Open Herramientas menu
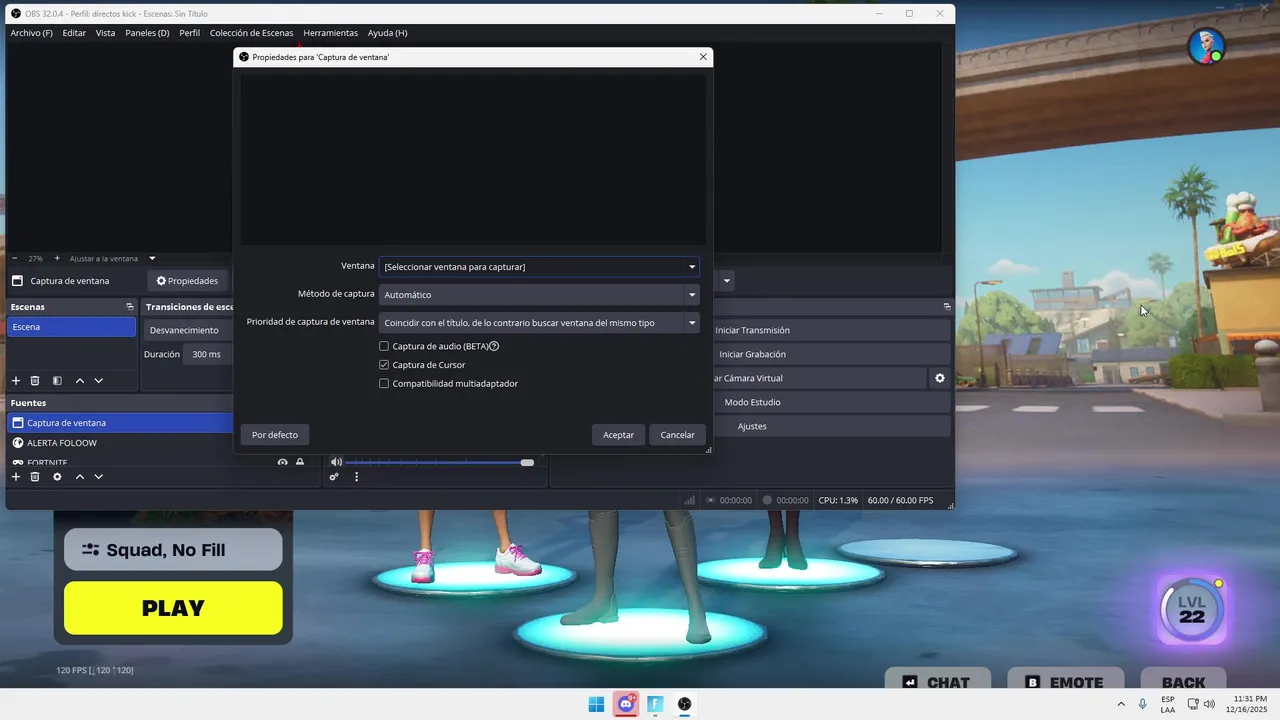The image size is (1280, 720). pyautogui.click(x=330, y=33)
